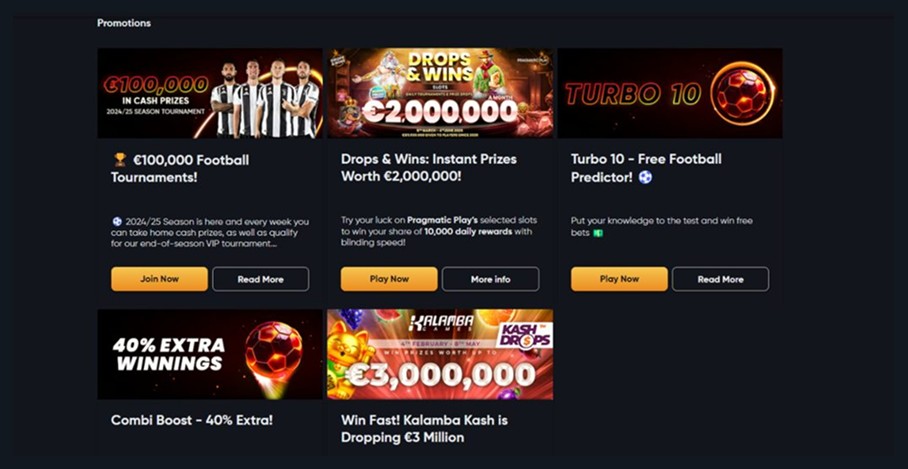
Task: Click the Kash Drops logo in Kalamba banner
Action: pyautogui.click(x=524, y=336)
